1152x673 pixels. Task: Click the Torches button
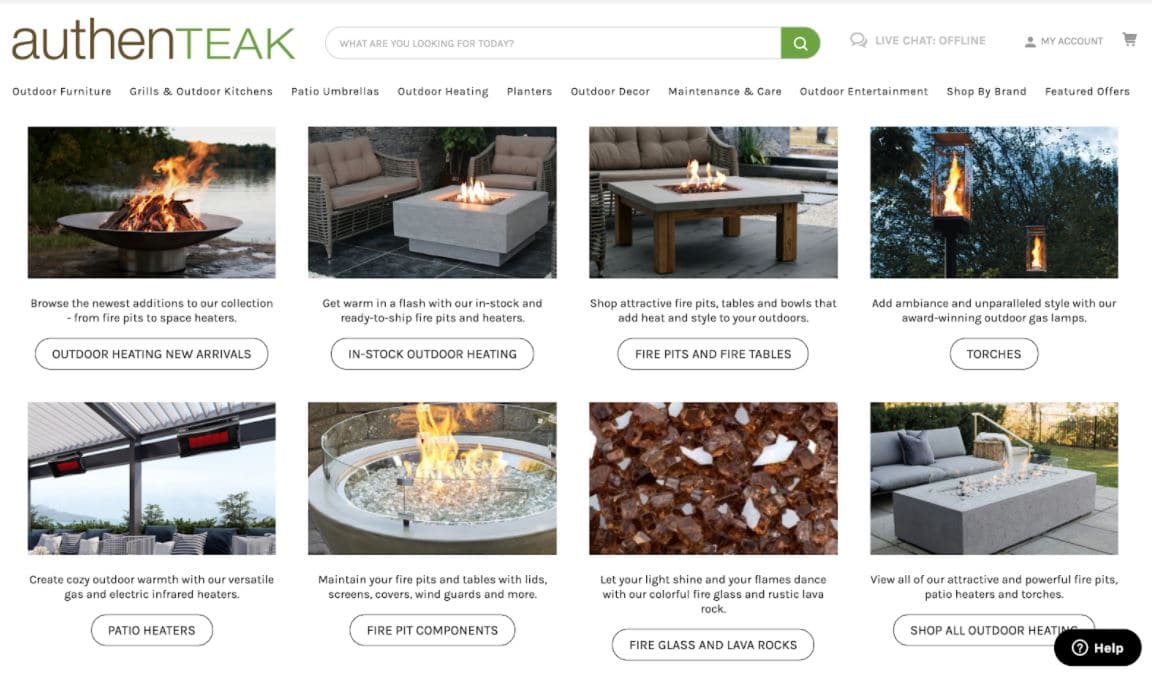coord(993,354)
